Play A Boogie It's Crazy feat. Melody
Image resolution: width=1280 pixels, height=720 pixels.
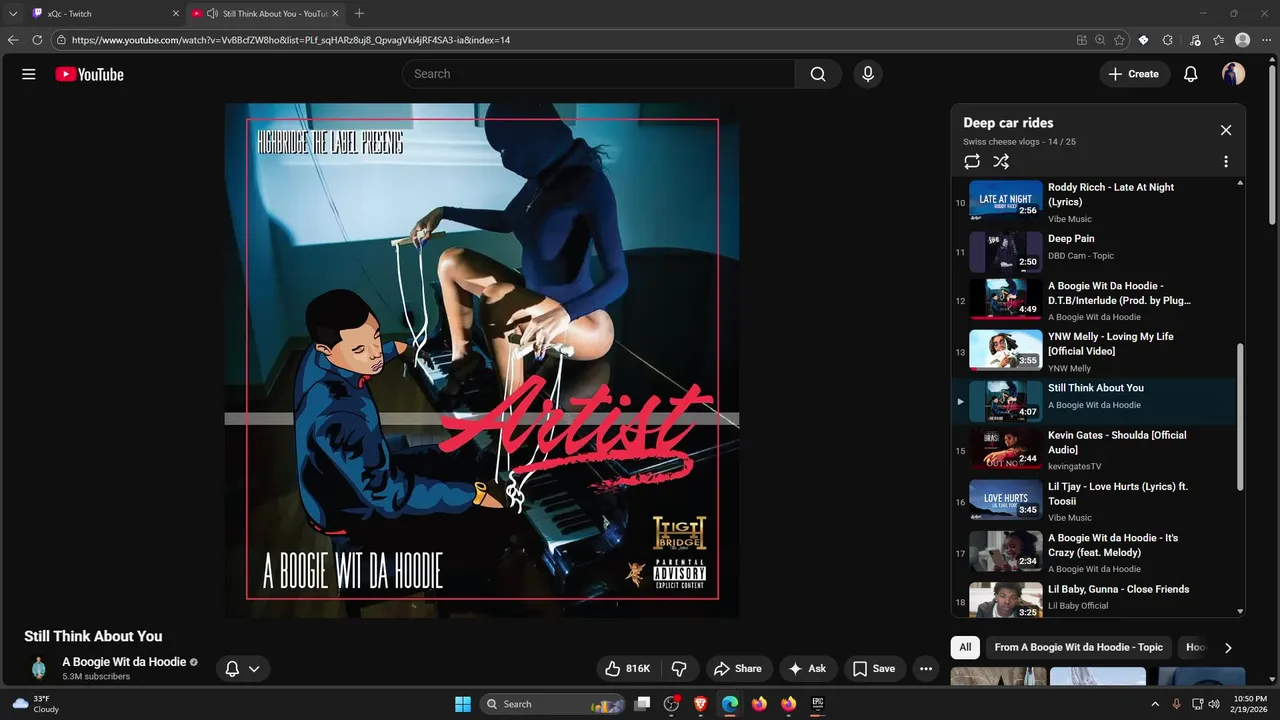[1095, 553]
